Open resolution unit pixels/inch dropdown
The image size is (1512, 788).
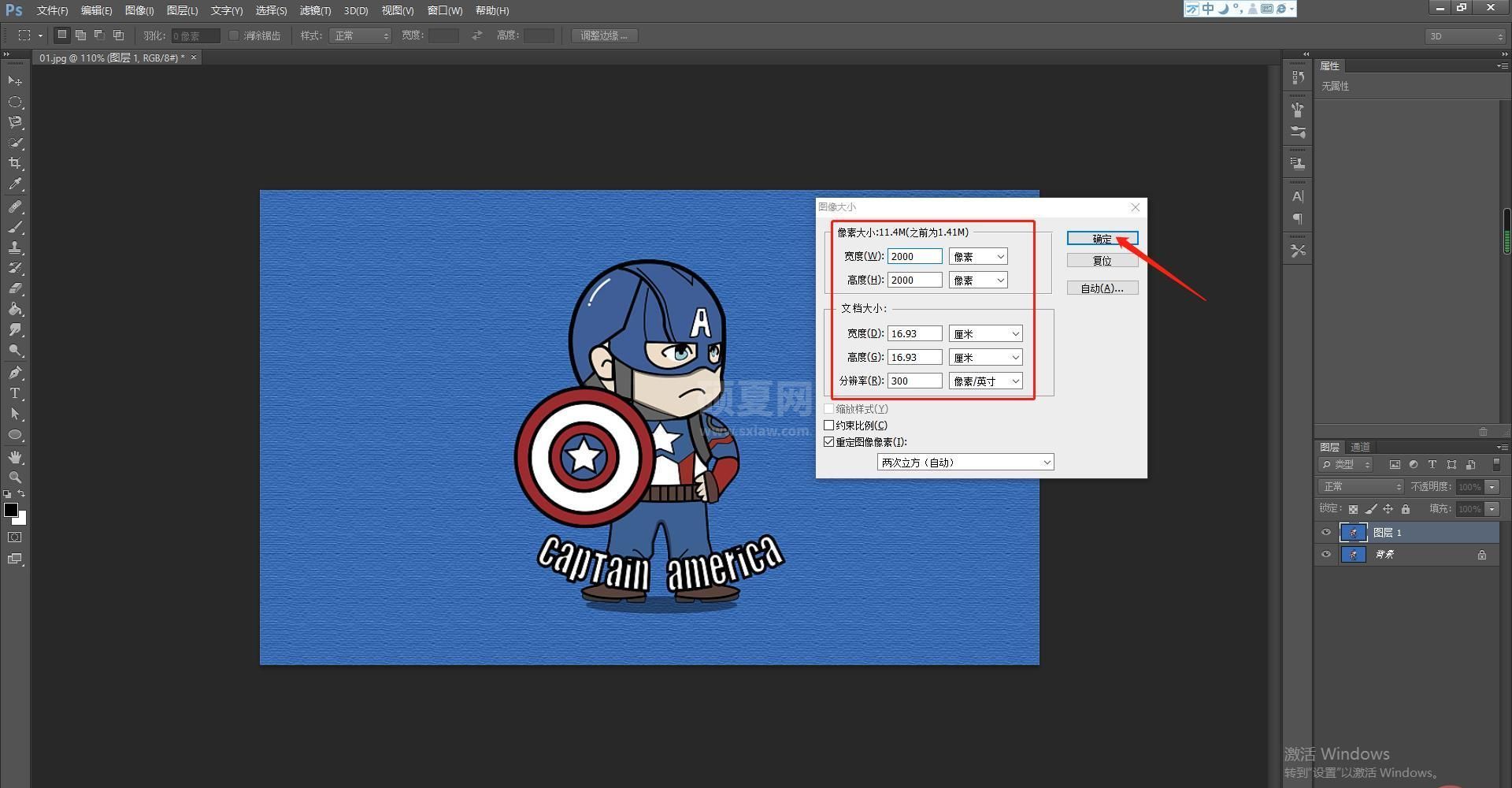[x=986, y=381]
